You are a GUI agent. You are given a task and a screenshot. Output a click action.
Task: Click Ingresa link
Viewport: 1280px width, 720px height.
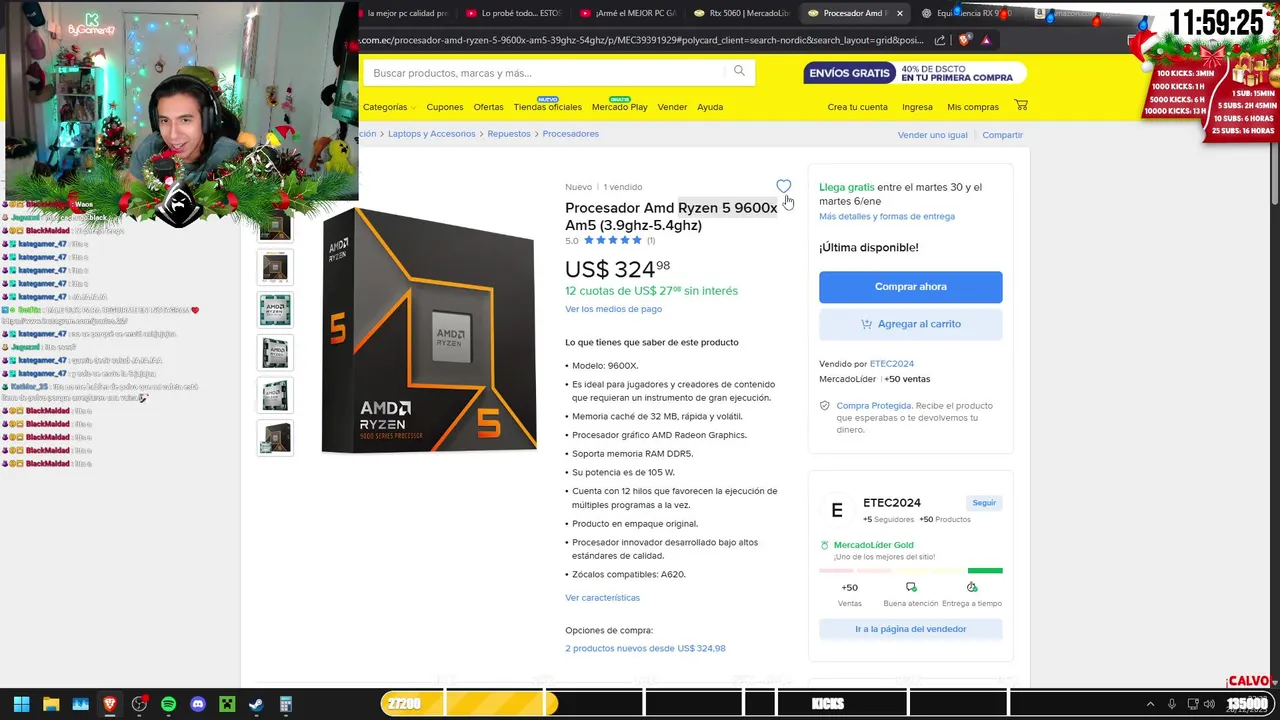[x=917, y=107]
